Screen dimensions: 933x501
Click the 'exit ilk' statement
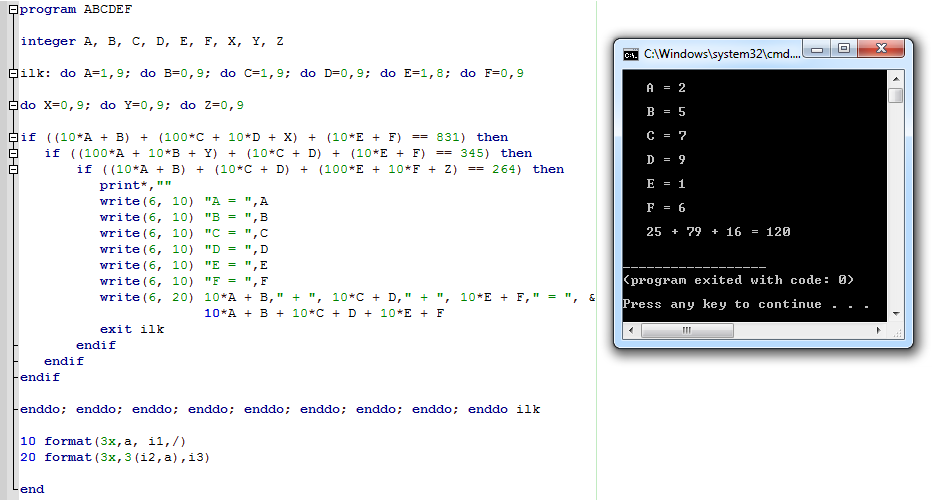[132, 330]
